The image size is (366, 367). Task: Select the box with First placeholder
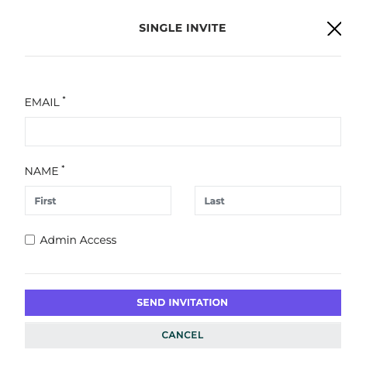click(x=98, y=200)
